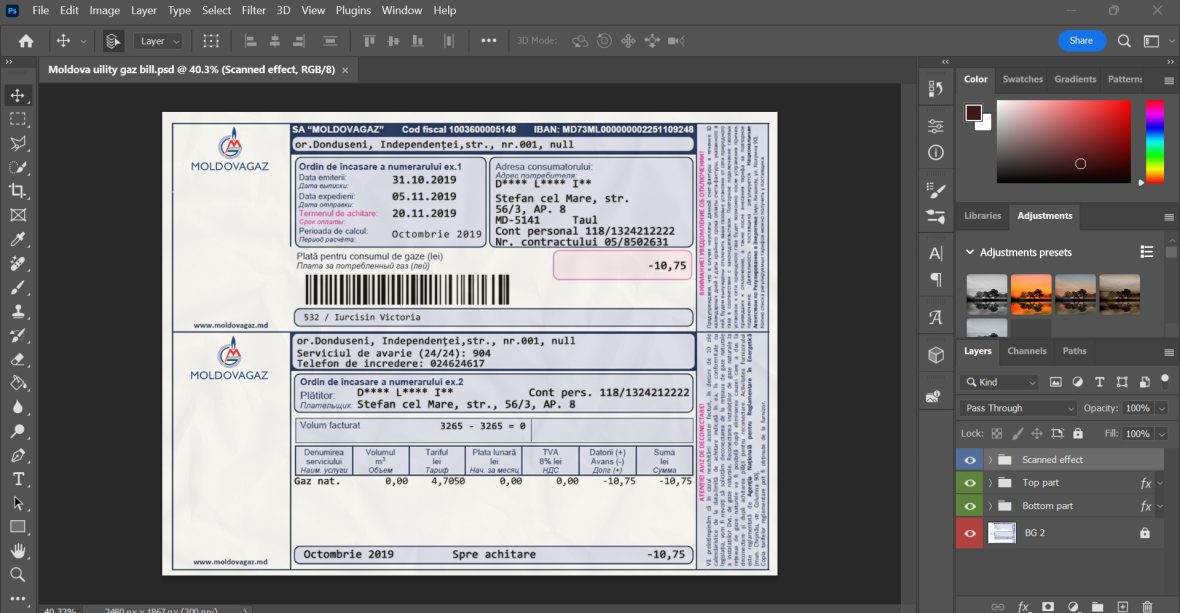The image size is (1180, 613).
Task: Open the Opacity value dropdown arrow
Action: coord(1161,408)
